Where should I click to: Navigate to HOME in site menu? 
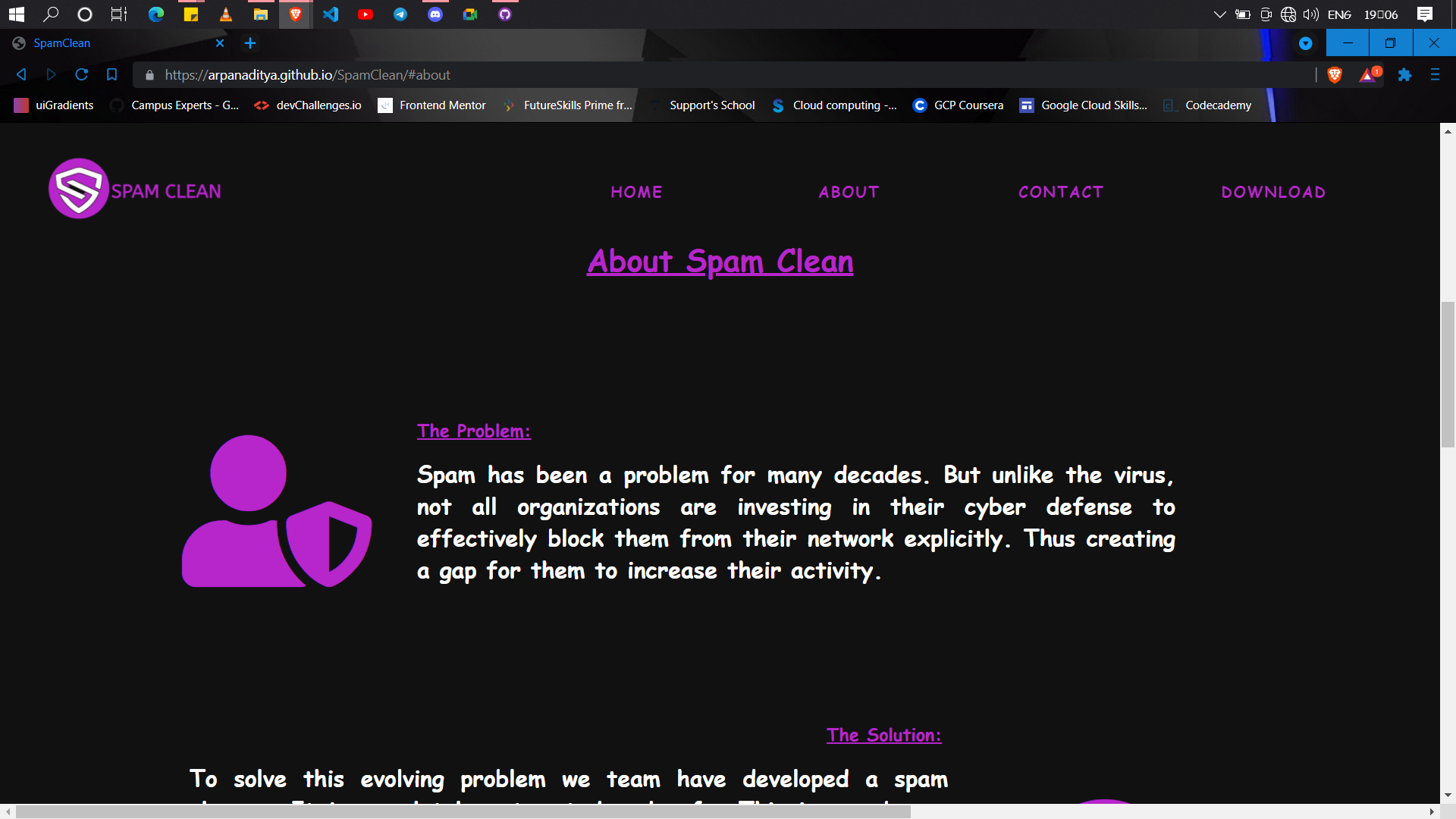click(x=636, y=192)
